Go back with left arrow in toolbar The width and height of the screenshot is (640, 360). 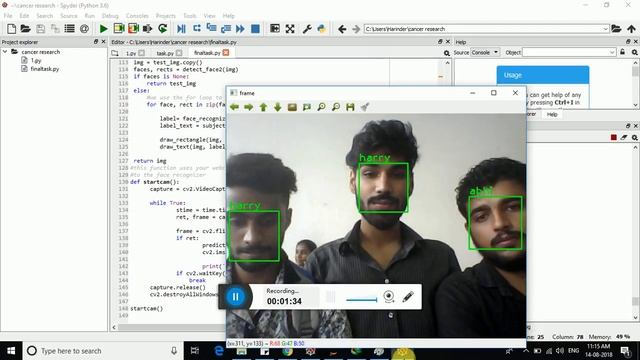[342, 29]
